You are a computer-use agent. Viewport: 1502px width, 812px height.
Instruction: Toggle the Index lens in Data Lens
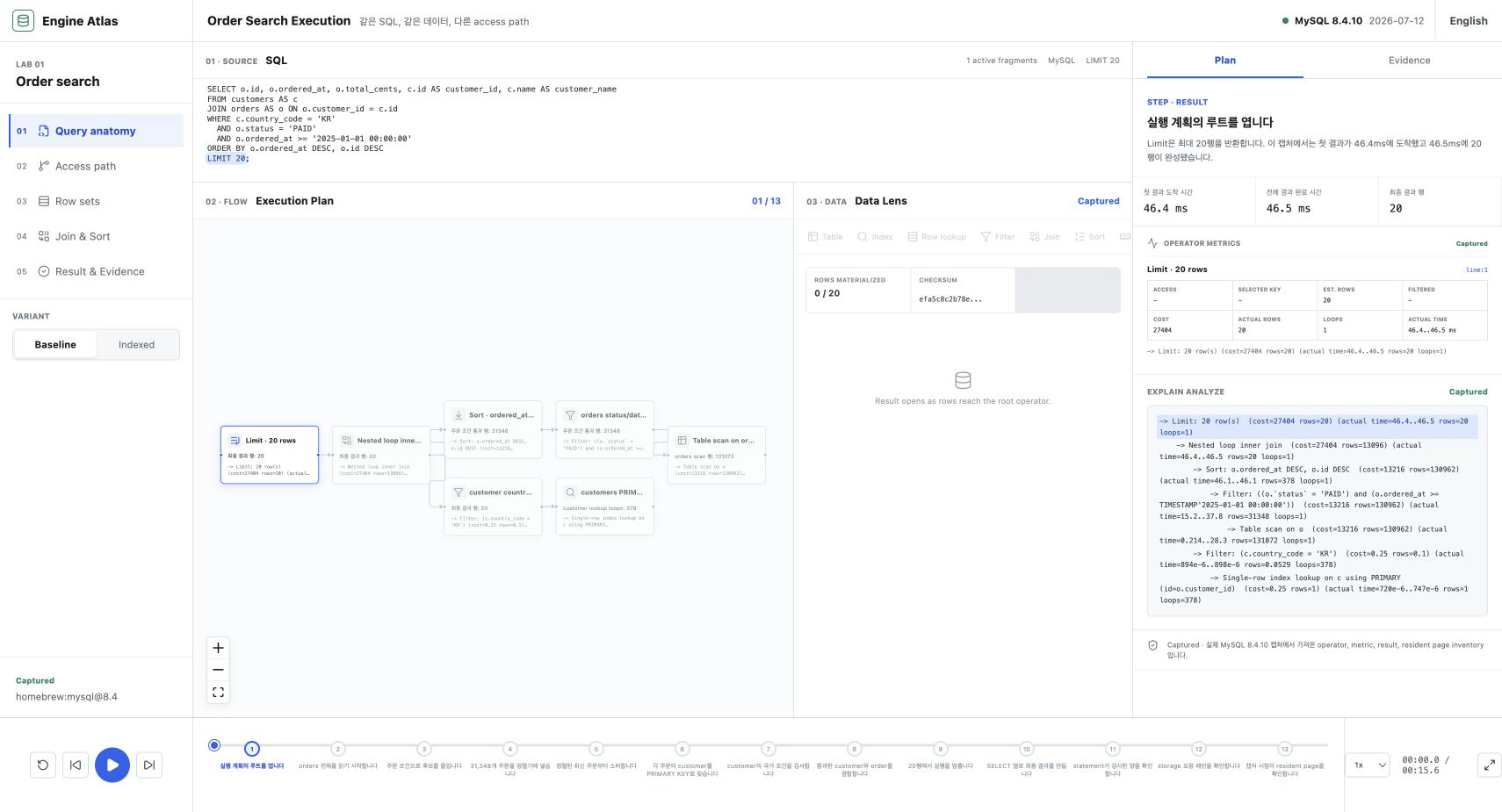[875, 237]
